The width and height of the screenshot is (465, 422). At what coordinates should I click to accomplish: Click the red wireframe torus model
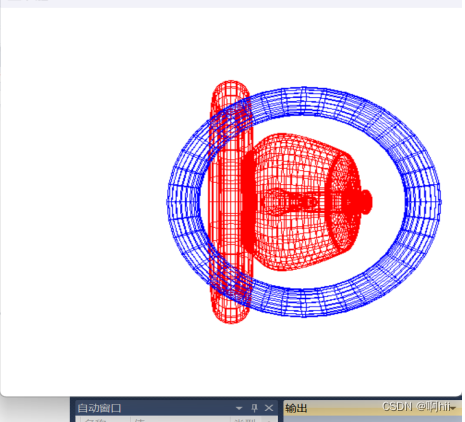pos(230,202)
